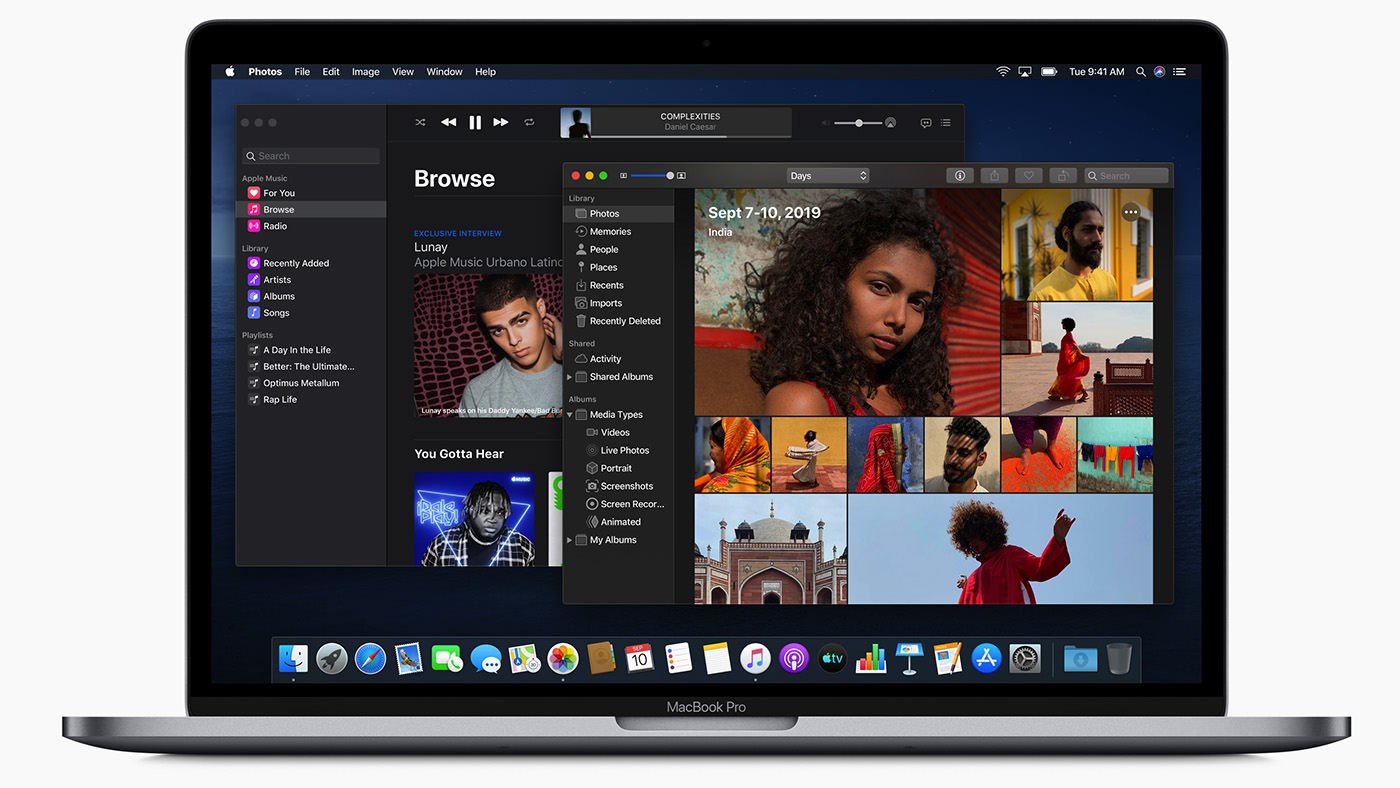Expand the Shared Albums disclosure triangle
Screen dimensions: 1400x788
click(x=570, y=377)
